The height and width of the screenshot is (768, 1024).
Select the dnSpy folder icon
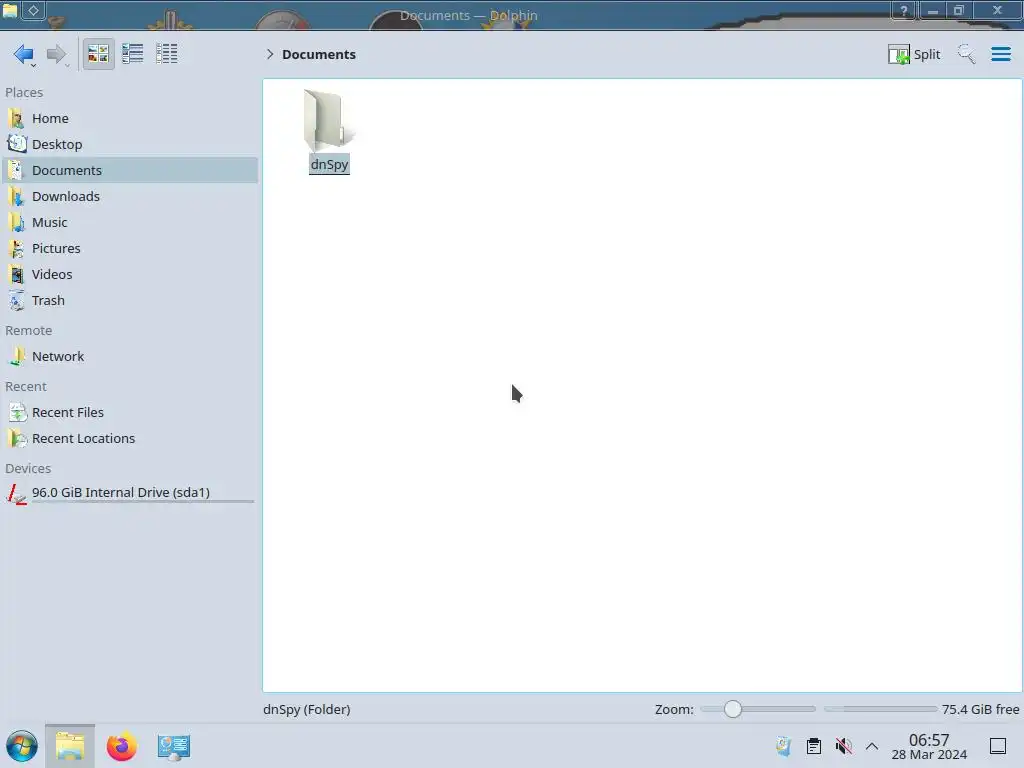(329, 120)
